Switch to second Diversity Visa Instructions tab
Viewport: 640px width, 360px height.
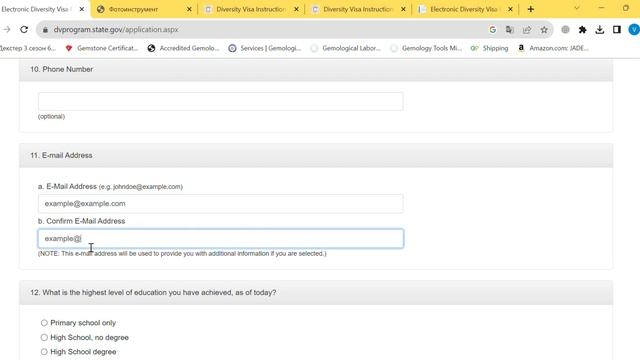[x=357, y=9]
